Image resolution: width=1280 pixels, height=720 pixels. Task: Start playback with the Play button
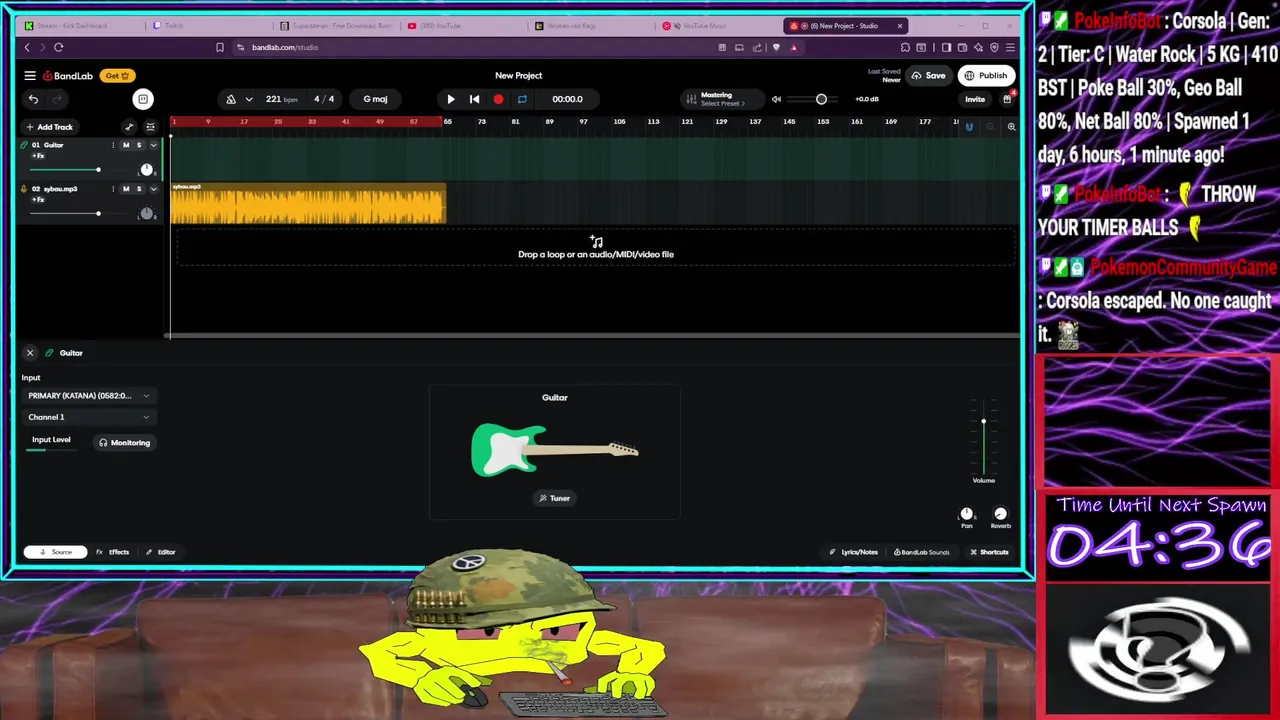point(450,99)
